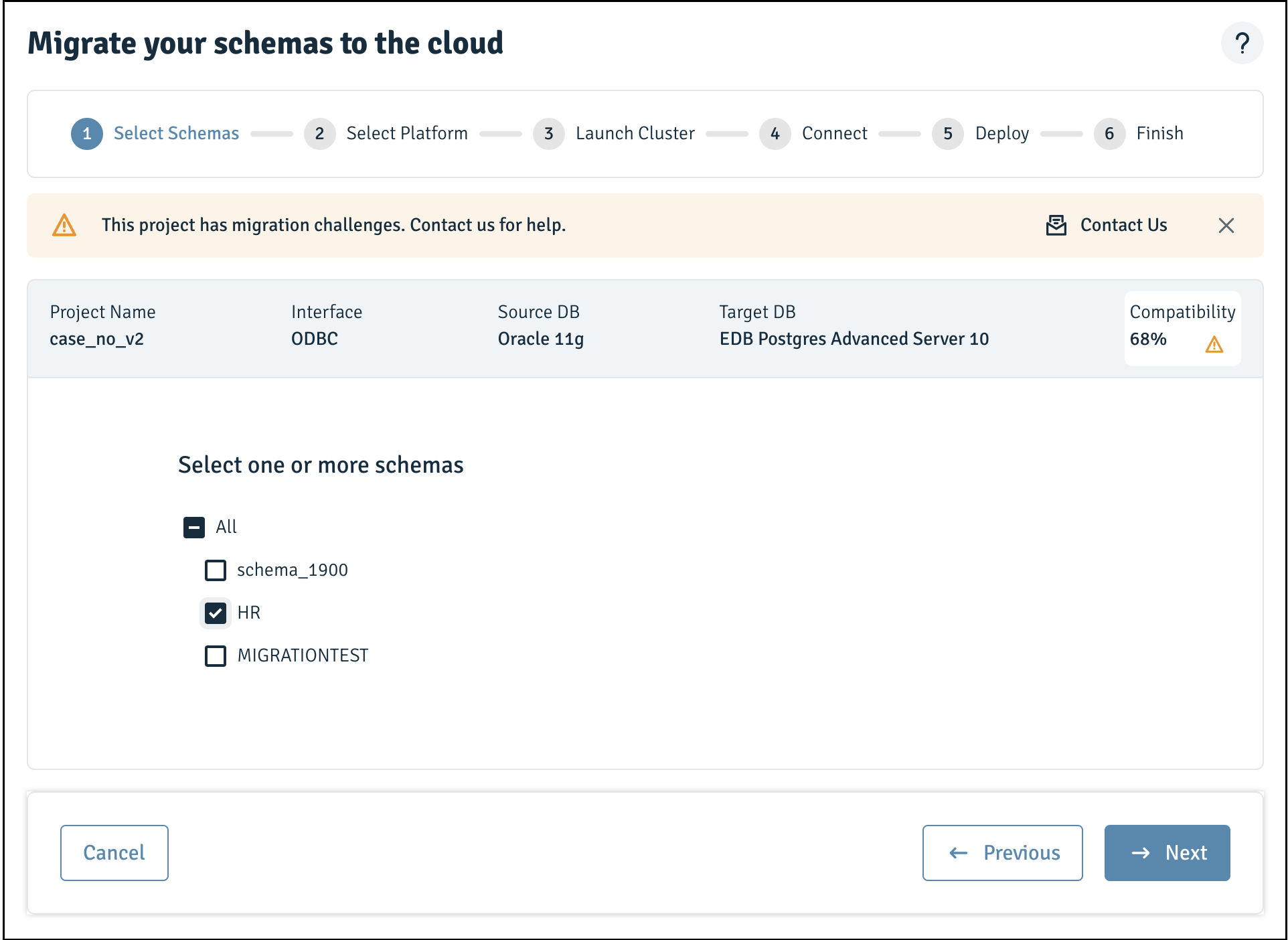The image size is (1288, 940).
Task: Click step 3 circle number
Action: tap(549, 134)
